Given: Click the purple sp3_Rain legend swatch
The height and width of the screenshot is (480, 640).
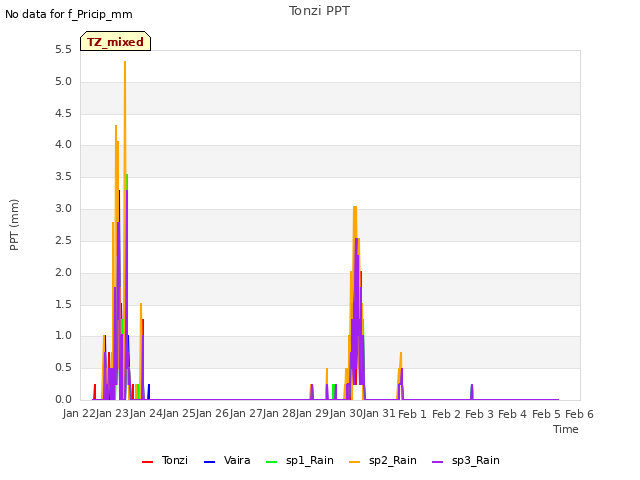Looking at the screenshot, I should (x=437, y=462).
